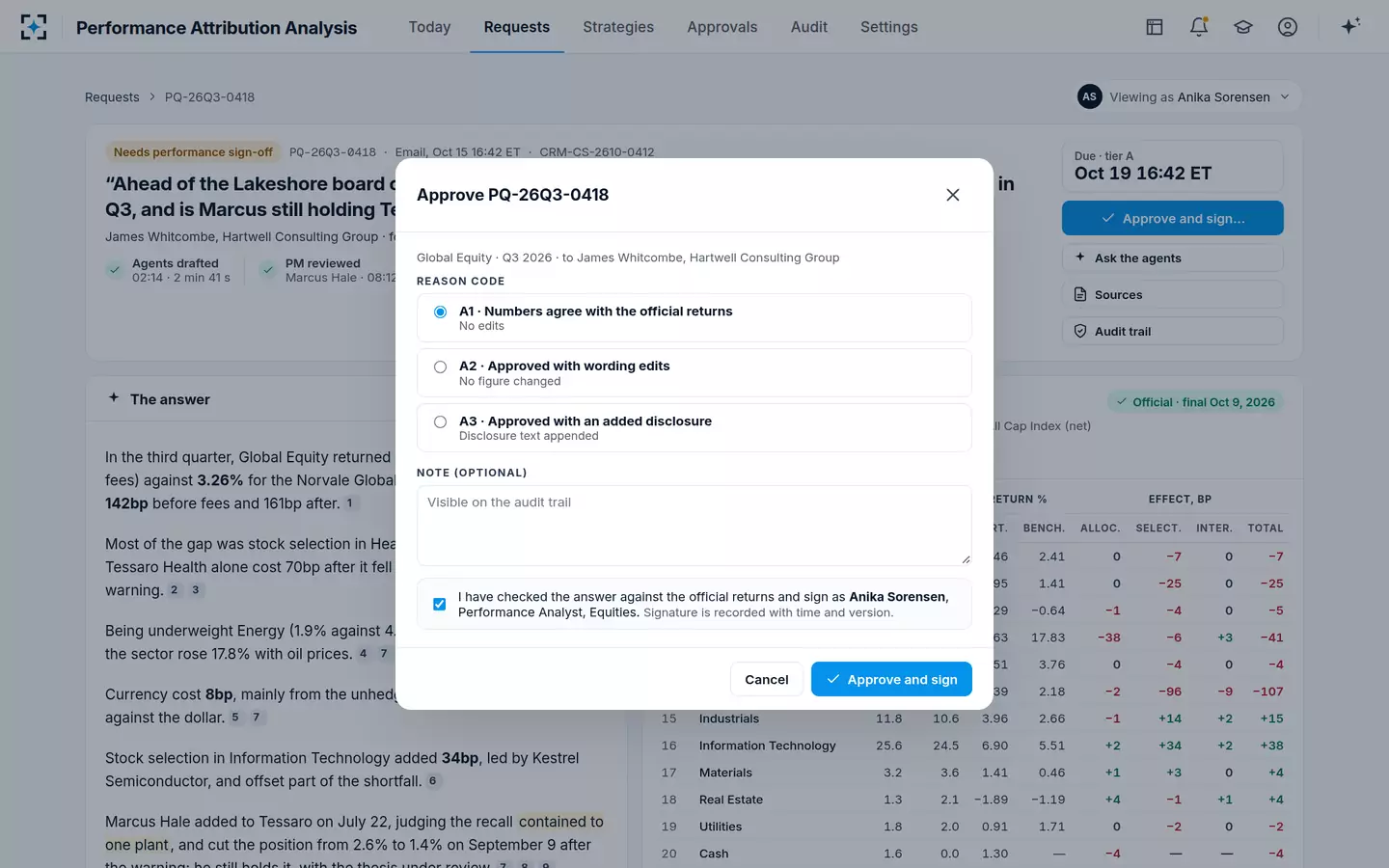
Task: Click the Information Technology row label
Action: pos(768,746)
